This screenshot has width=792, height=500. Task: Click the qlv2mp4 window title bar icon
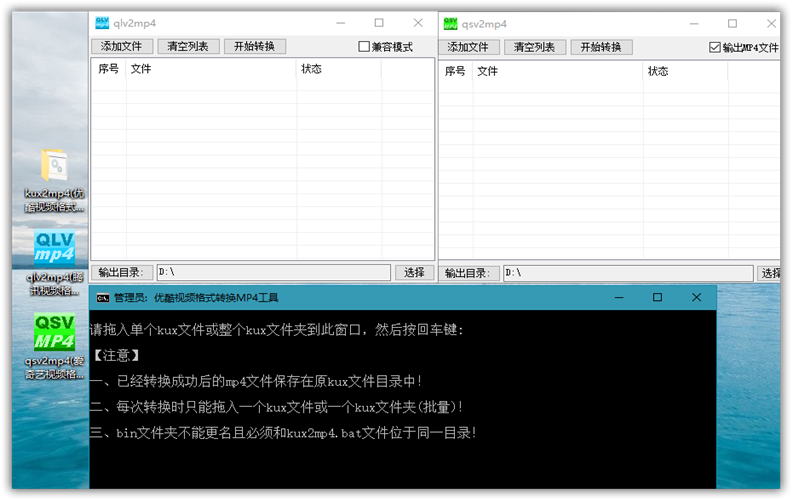pyautogui.click(x=102, y=23)
